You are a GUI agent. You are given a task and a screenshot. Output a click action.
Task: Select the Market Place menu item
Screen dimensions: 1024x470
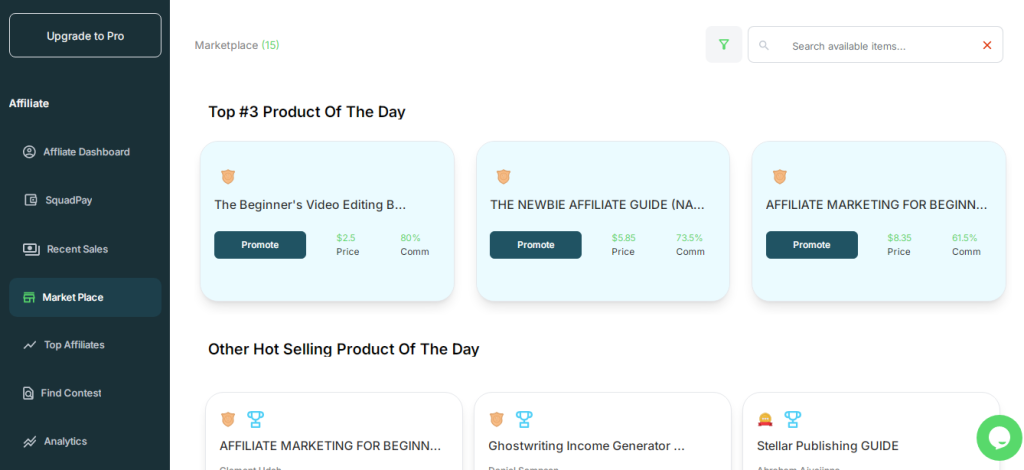(x=85, y=297)
